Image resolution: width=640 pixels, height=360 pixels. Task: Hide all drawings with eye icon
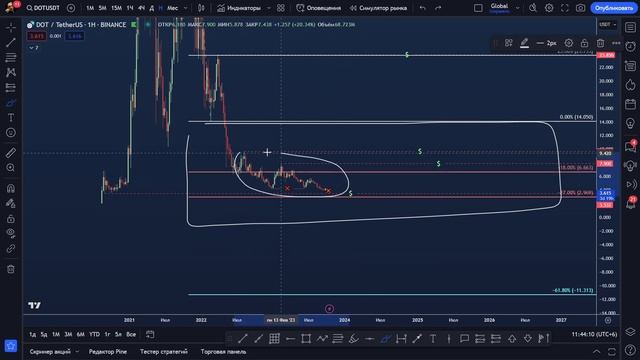11,233
